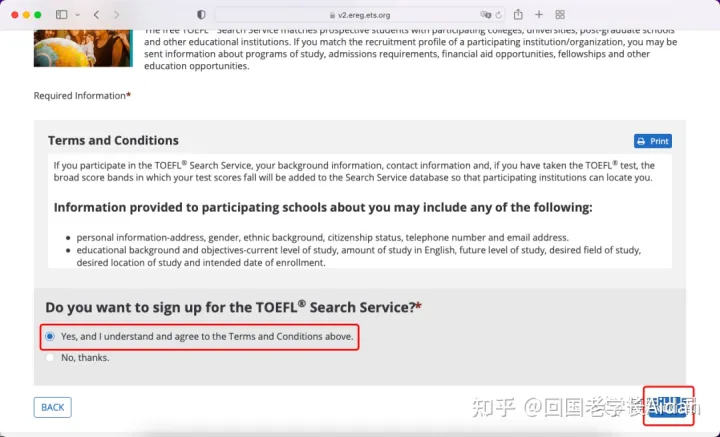Click the globe promotional image thumbnail

pyautogui.click(x=83, y=48)
